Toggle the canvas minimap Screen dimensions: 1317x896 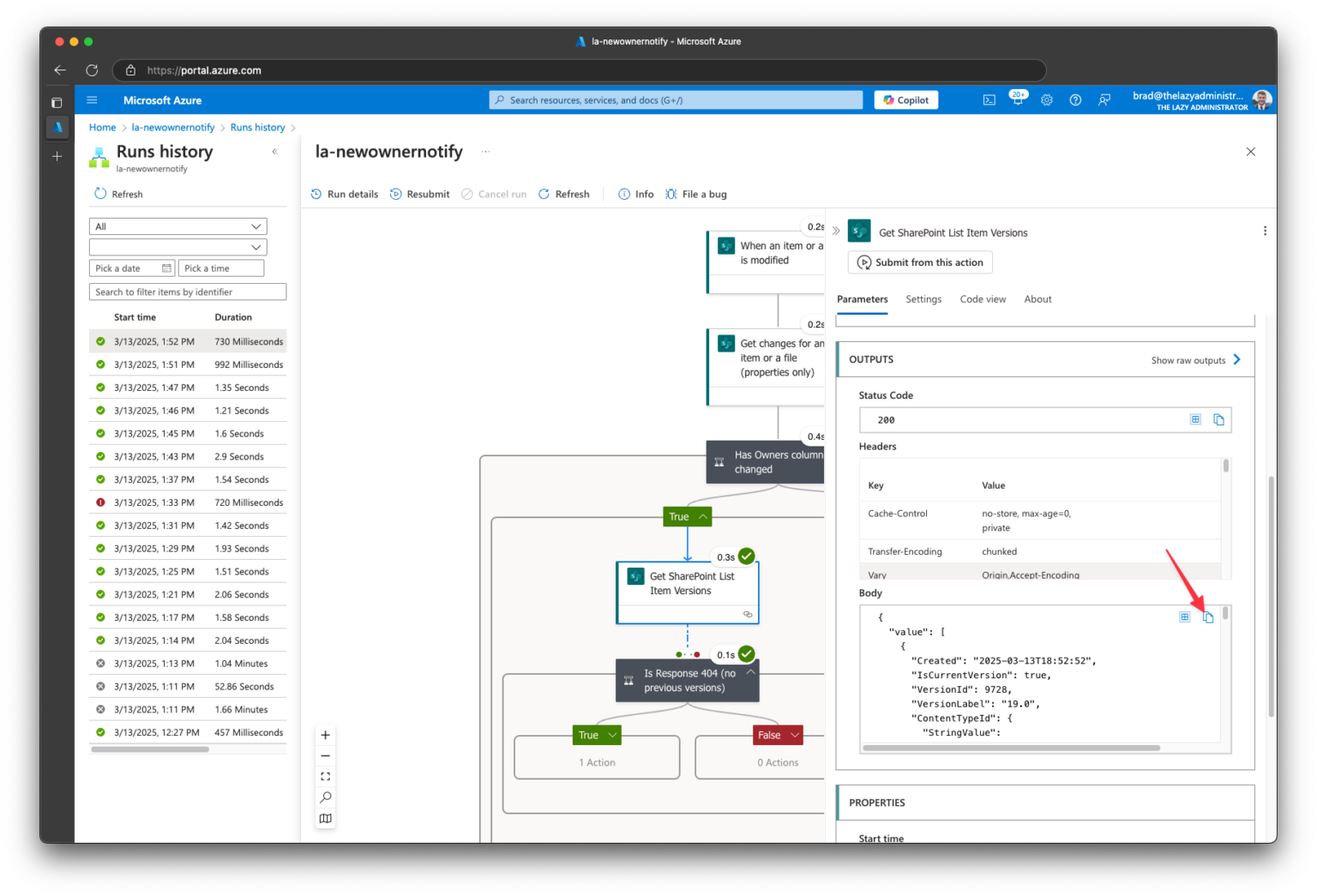(x=325, y=818)
